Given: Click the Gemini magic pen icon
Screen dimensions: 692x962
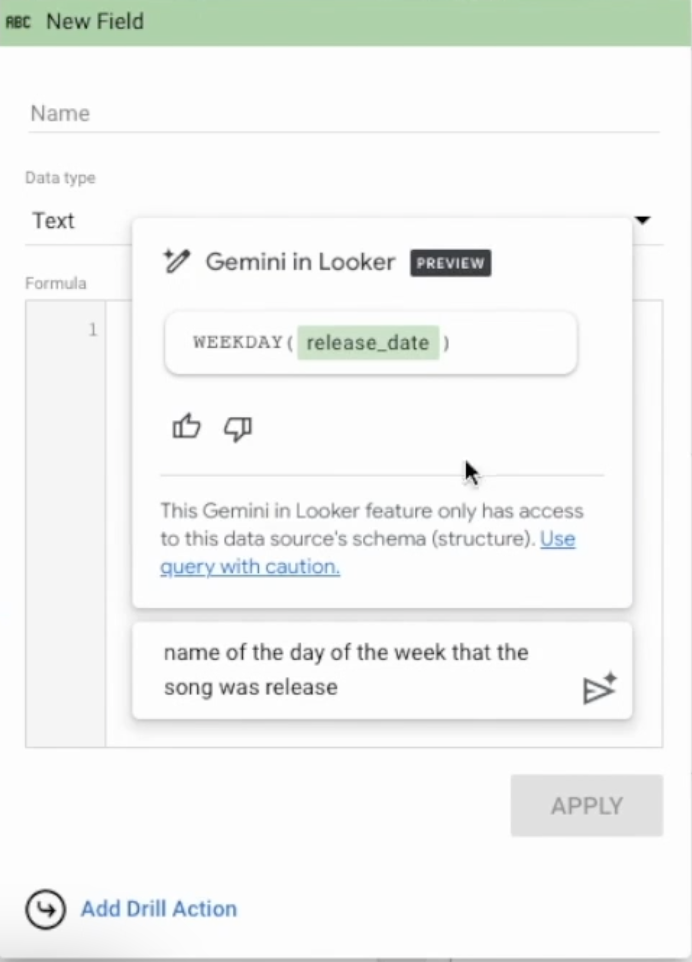Looking at the screenshot, I should [x=177, y=262].
